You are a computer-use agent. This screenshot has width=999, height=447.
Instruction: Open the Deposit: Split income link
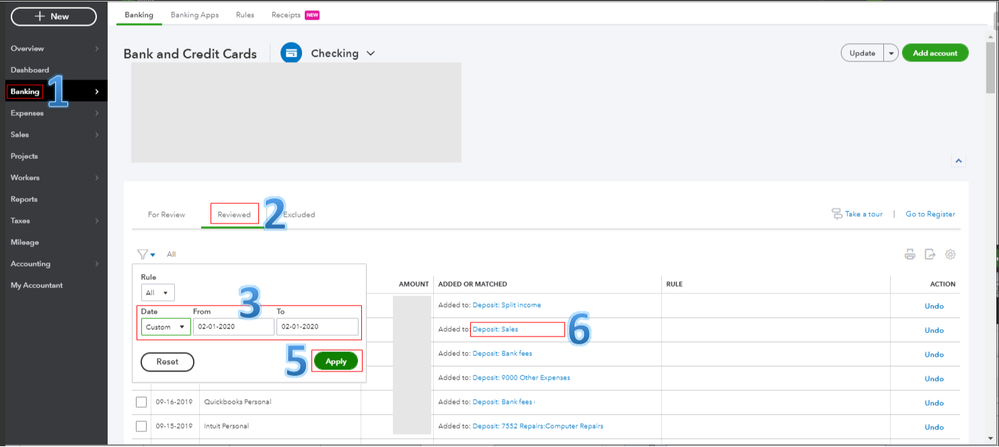507,305
